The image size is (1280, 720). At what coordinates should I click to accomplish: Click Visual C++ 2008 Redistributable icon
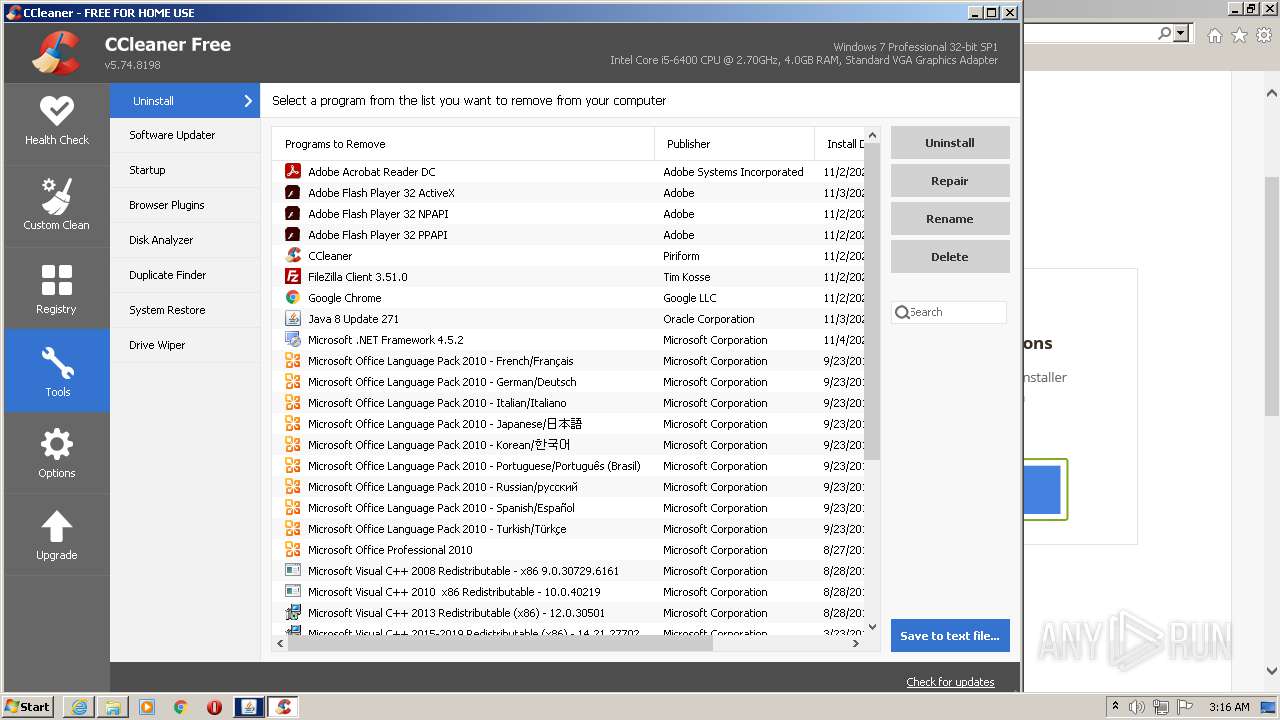coord(293,570)
